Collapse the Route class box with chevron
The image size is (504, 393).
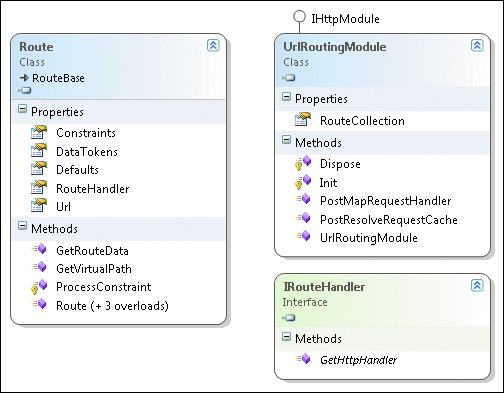[213, 45]
